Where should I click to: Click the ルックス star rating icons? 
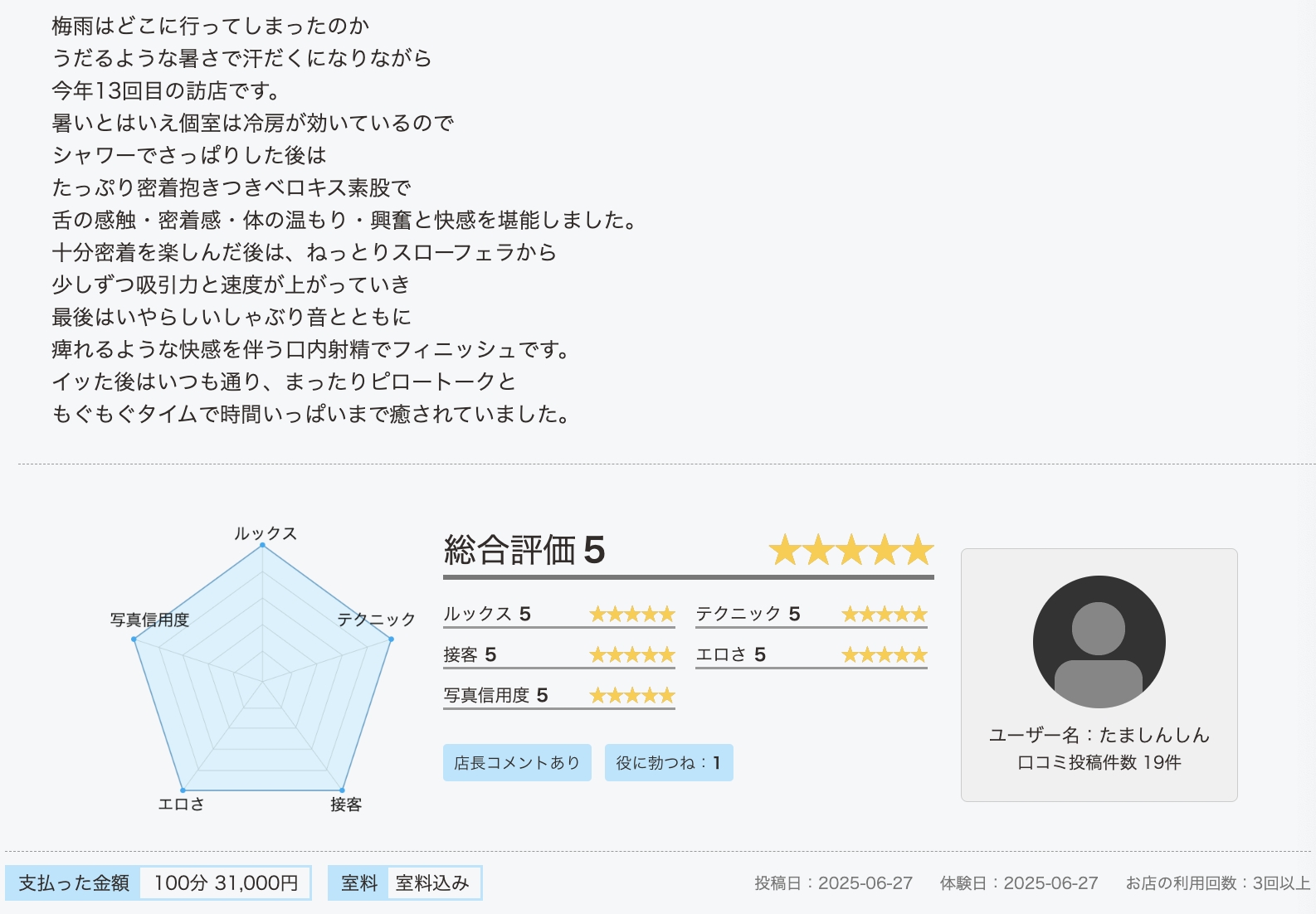pos(632,615)
